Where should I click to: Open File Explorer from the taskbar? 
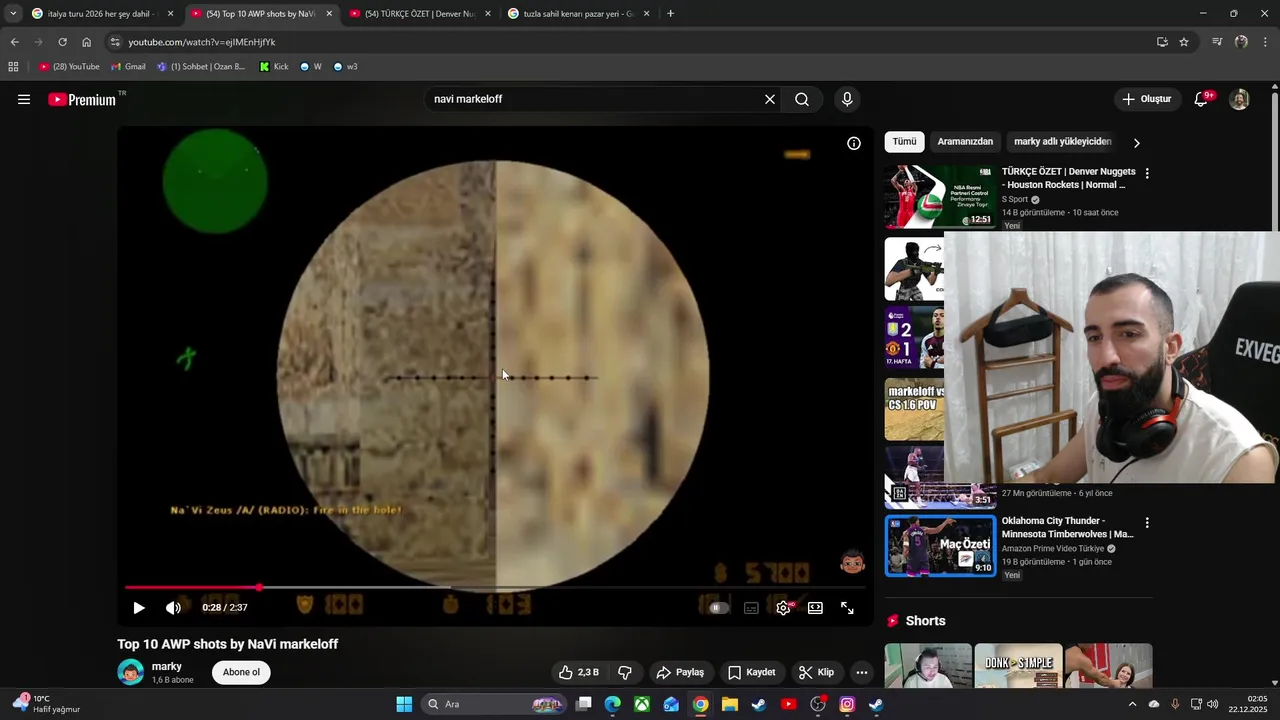730,704
